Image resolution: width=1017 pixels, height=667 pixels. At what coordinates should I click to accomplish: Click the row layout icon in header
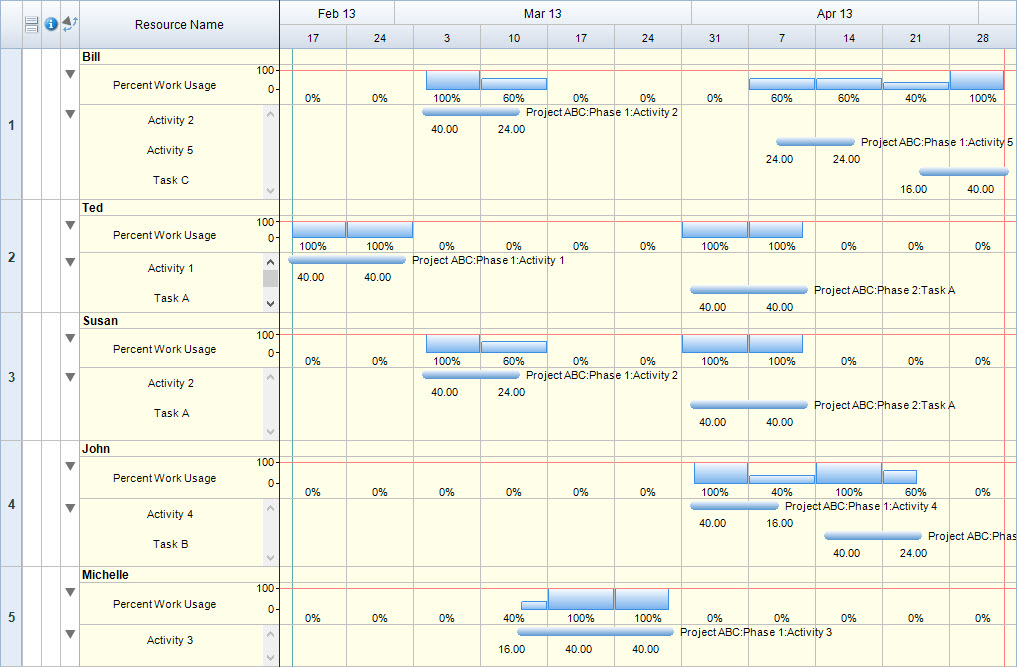(31, 24)
